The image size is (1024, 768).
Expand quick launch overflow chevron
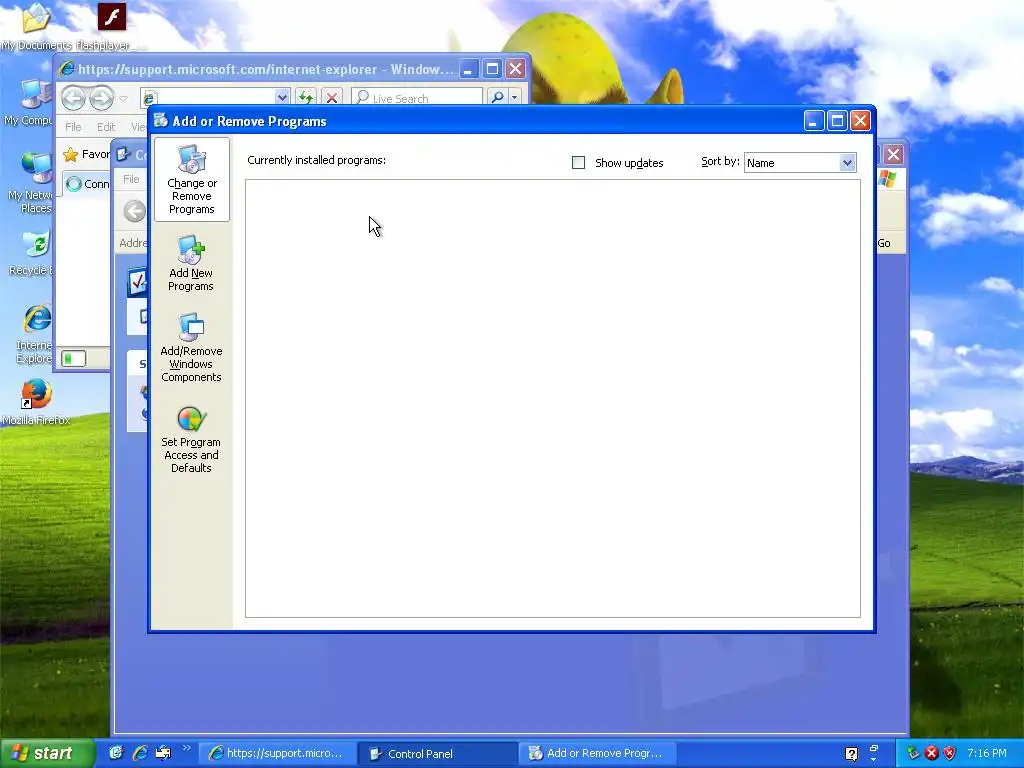[x=186, y=748]
